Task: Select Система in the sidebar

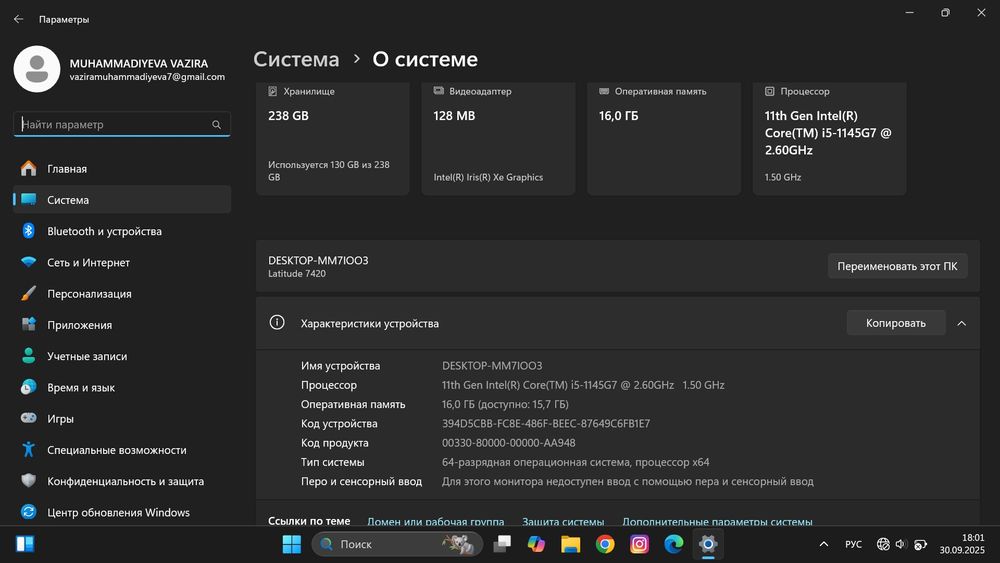Action: click(x=122, y=200)
